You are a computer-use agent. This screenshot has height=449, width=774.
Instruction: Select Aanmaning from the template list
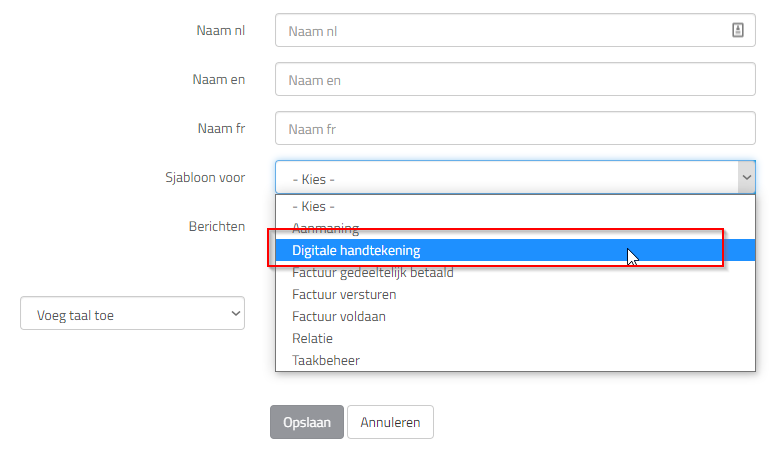pos(515,228)
